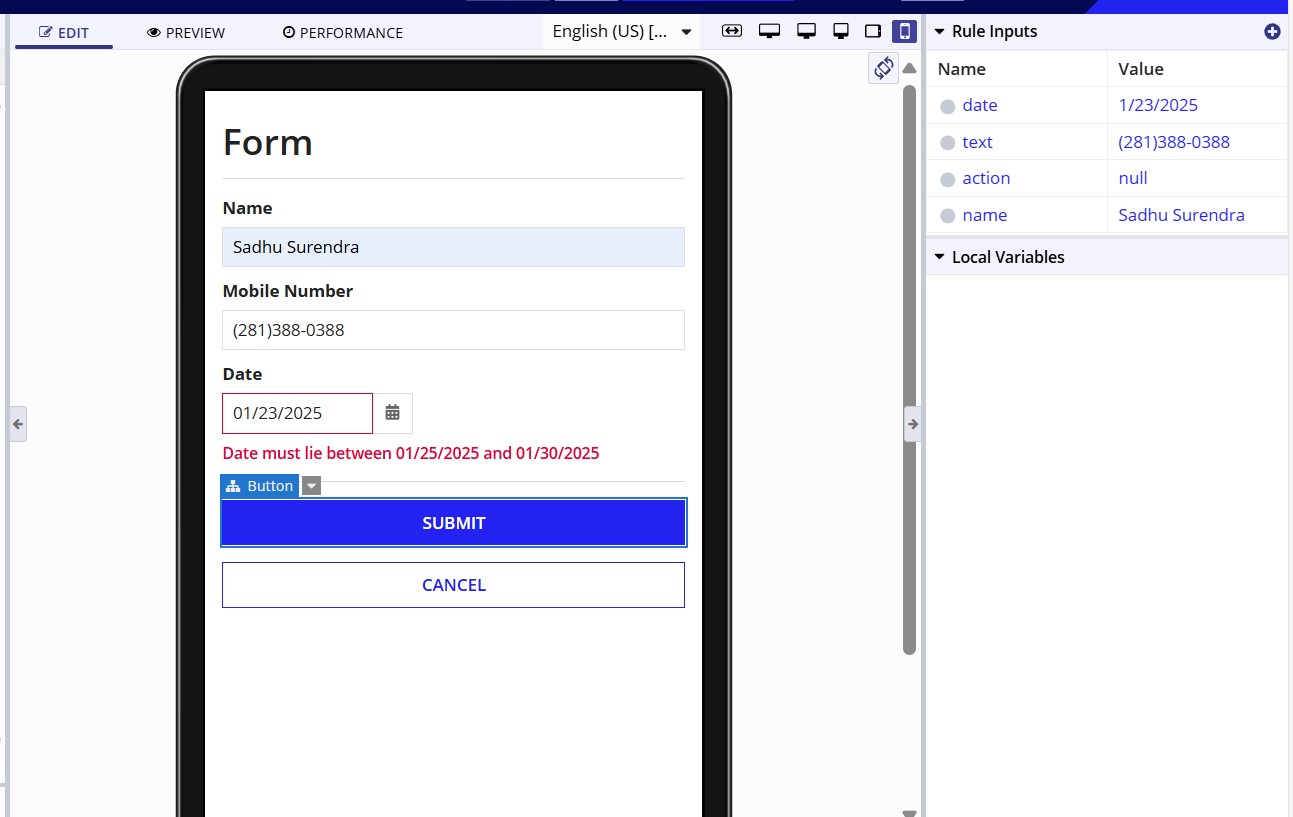Select the tablet preview size

873,31
